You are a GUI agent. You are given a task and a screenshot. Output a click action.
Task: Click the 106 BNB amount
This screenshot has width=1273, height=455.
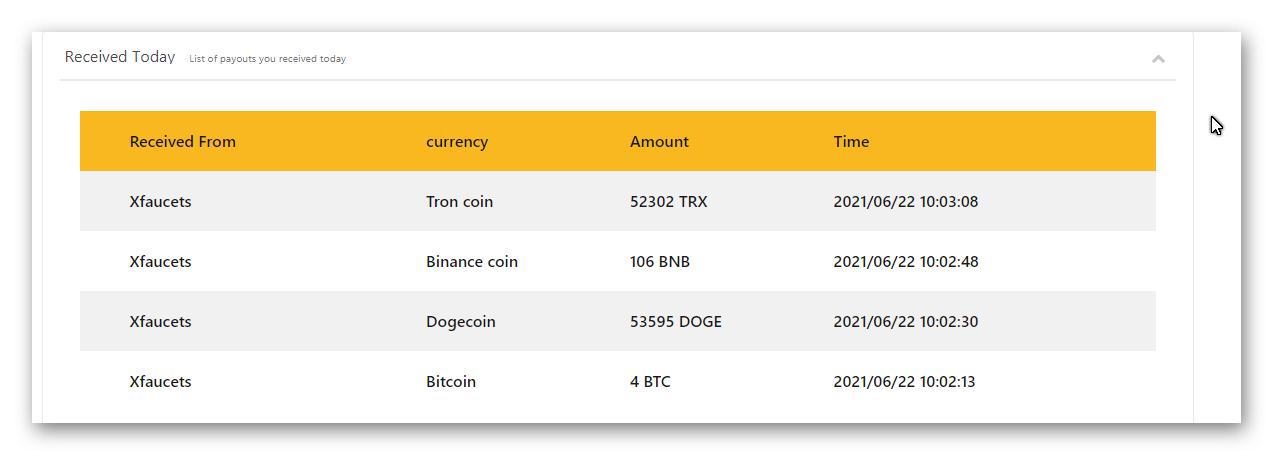coord(659,262)
